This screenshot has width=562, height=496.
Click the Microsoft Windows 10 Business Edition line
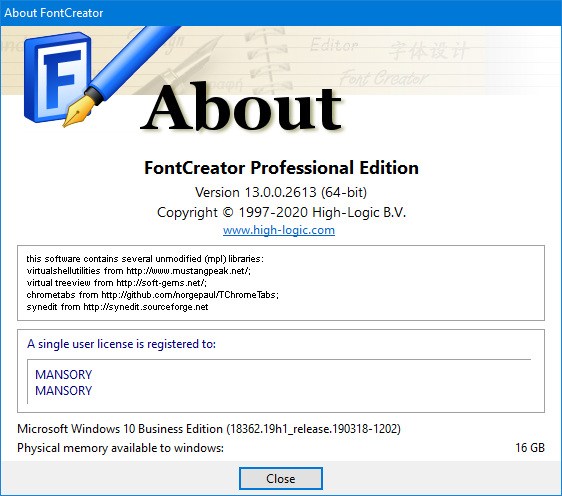pyautogui.click(x=209, y=429)
